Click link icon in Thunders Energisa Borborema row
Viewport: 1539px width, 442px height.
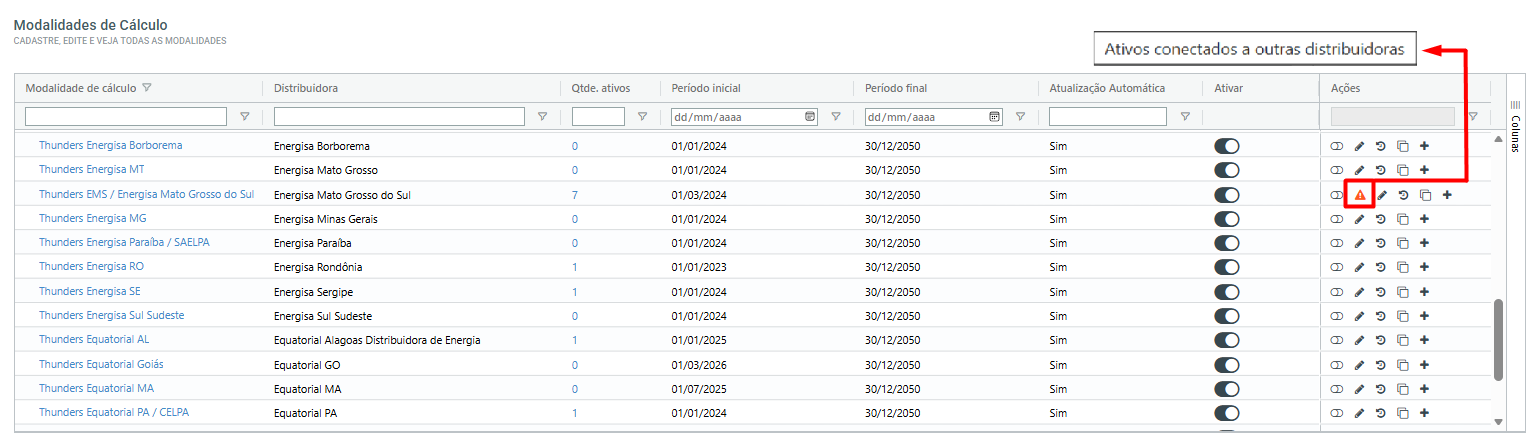[1337, 146]
